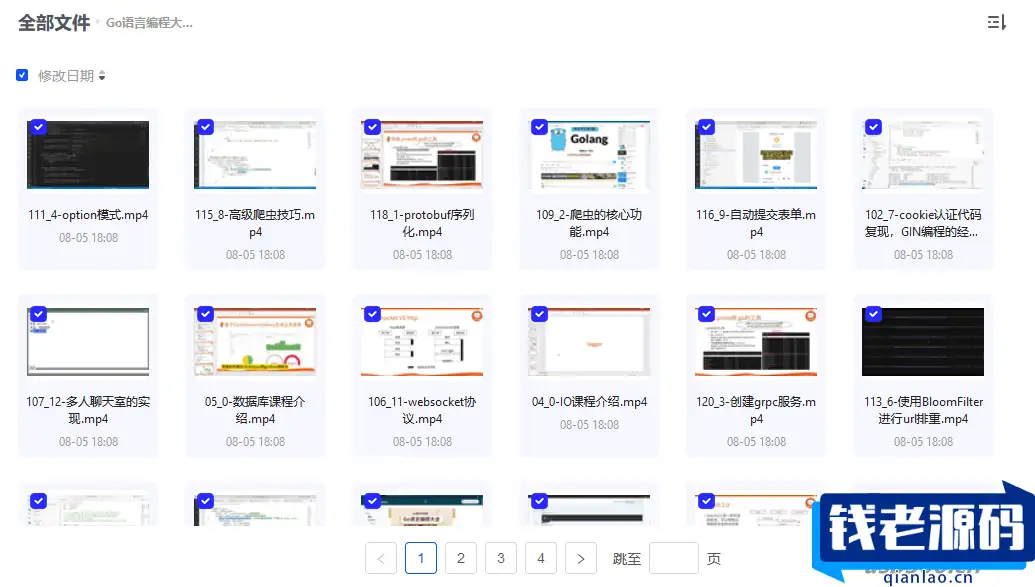Open thumbnail of 106_11-websocket协议.mp4

pos(422,341)
